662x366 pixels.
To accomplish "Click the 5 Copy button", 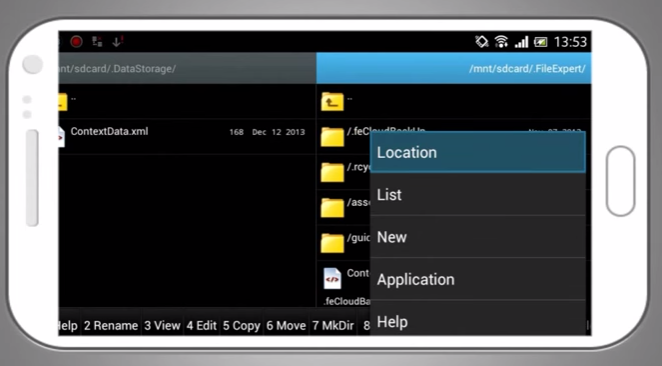I will (x=241, y=325).
